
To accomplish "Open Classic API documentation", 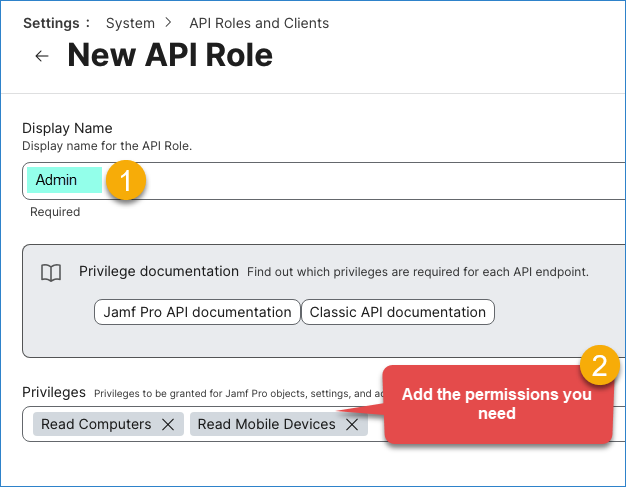I will [397, 312].
